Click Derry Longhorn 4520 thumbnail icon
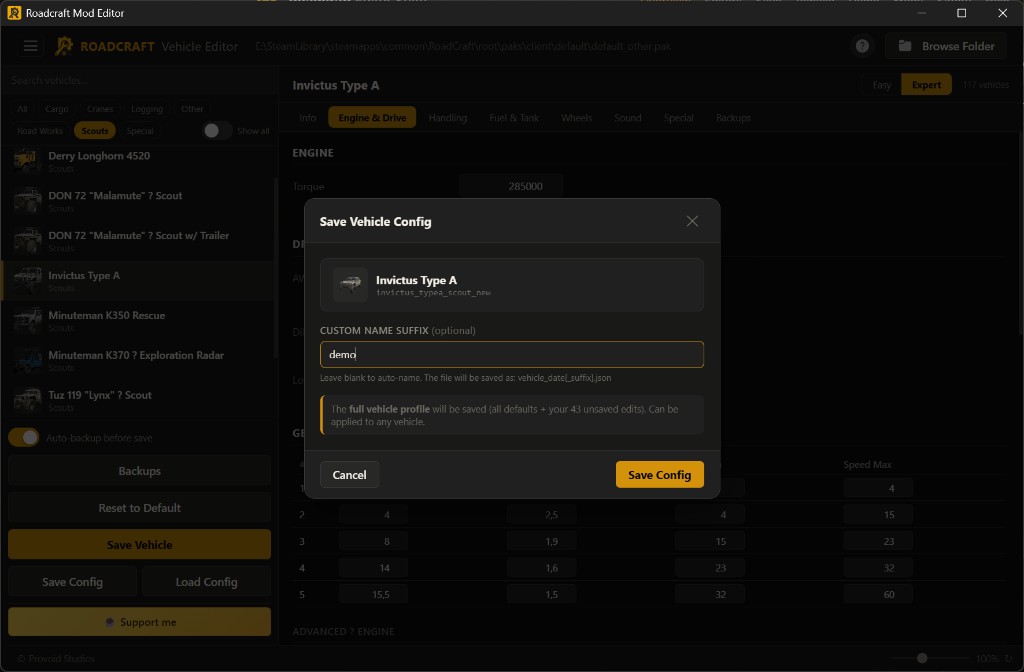 point(27,161)
